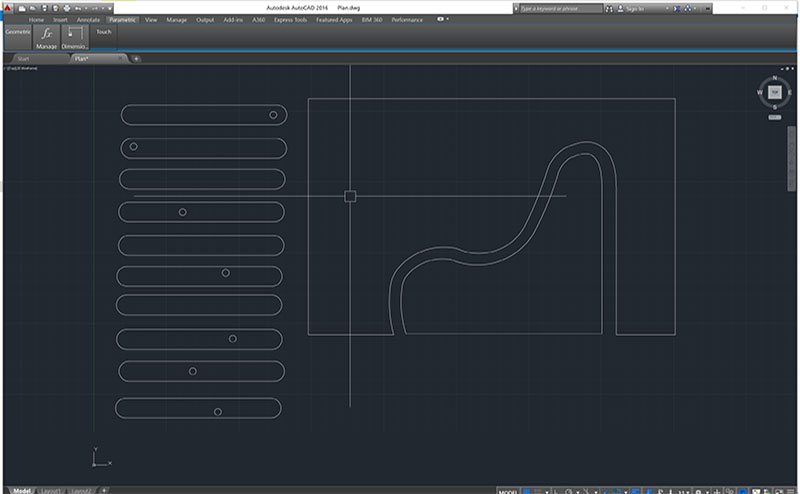Add new layout with plus button
800x494 pixels.
point(104,490)
